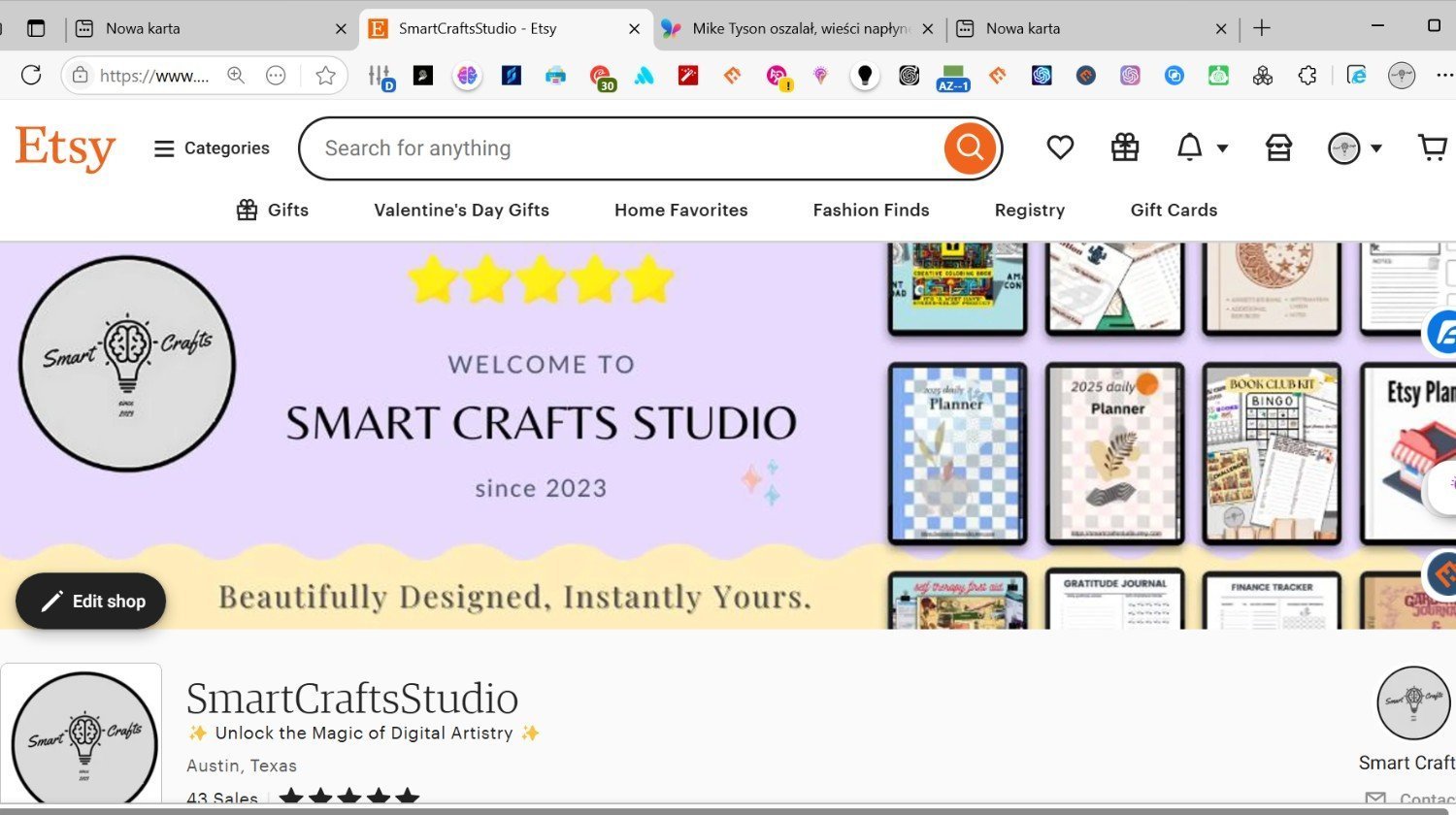
Task: Open black lightbulb extension in white circle
Action: 865,75
